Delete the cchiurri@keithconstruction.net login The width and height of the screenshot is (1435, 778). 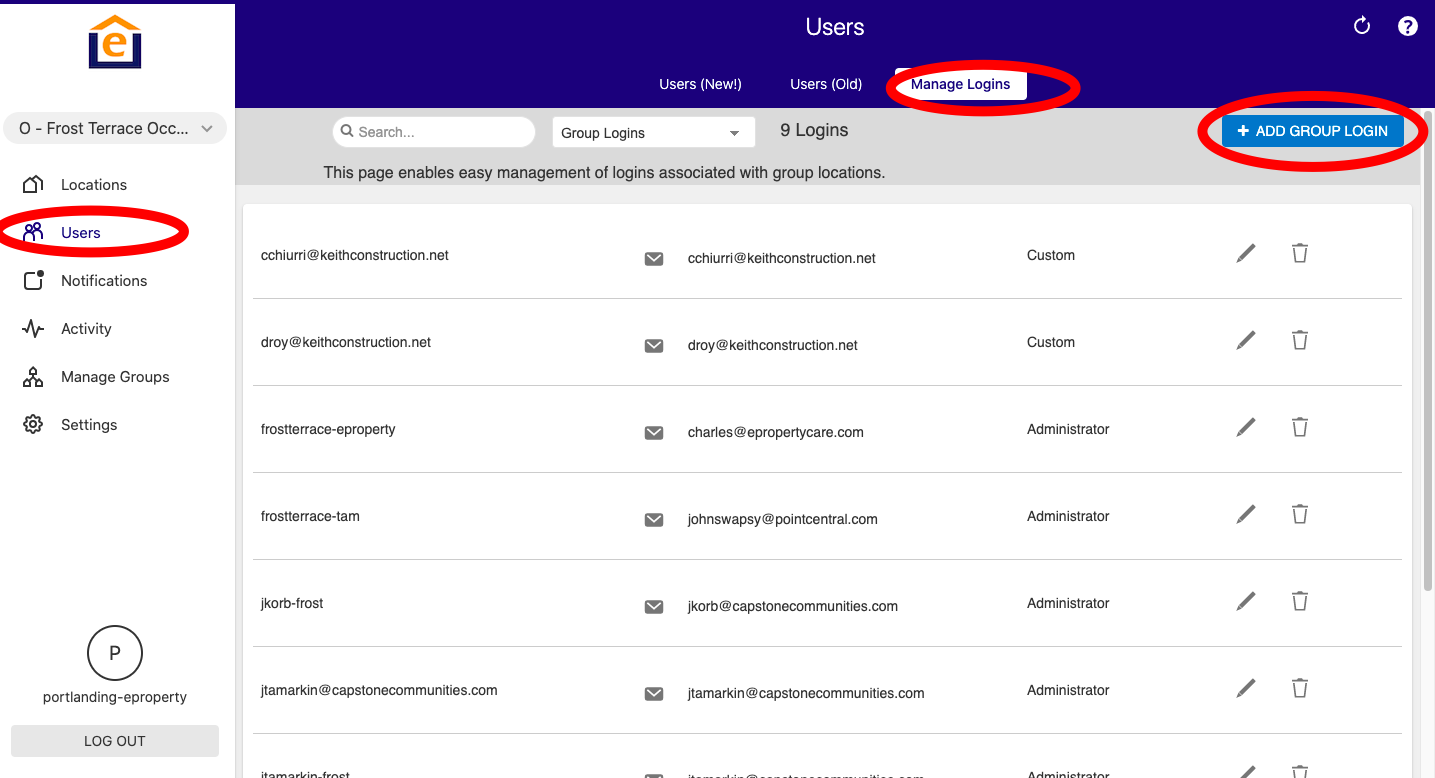pyautogui.click(x=1299, y=253)
